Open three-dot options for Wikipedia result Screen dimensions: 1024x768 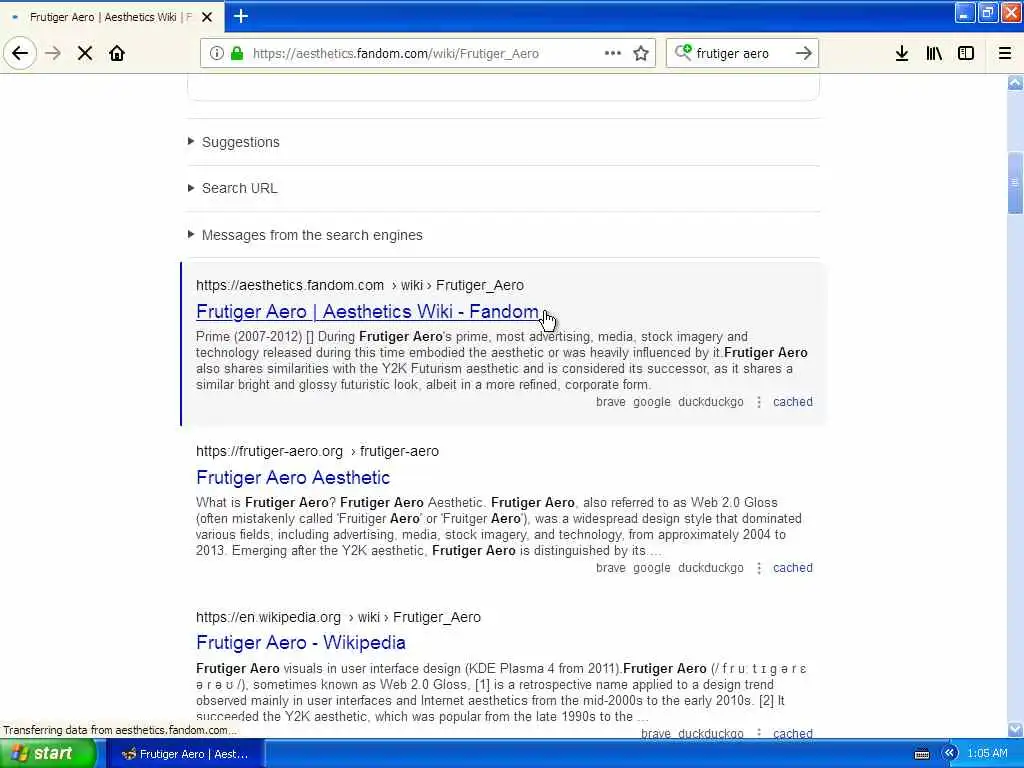(758, 733)
